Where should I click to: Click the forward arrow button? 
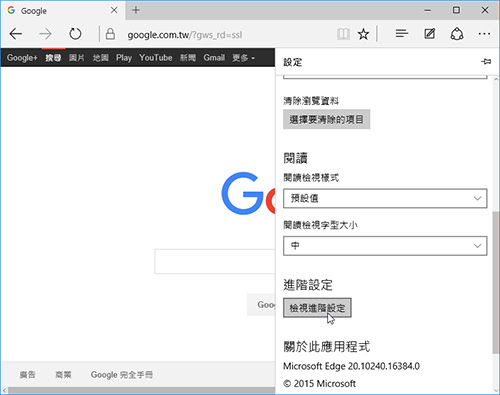click(45, 34)
